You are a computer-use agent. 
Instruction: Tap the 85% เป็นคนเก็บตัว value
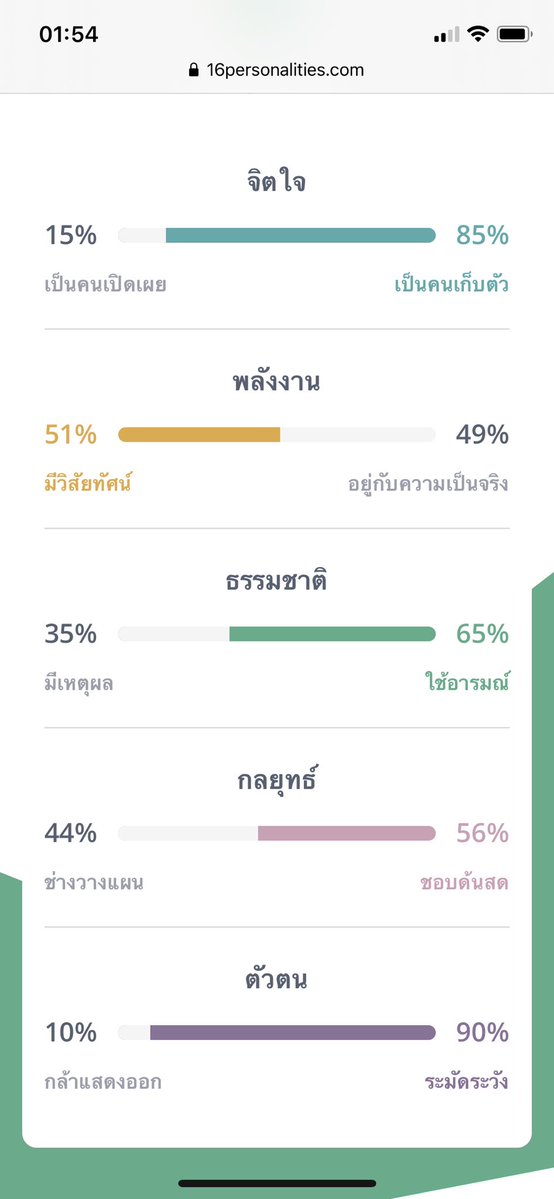[x=482, y=236]
